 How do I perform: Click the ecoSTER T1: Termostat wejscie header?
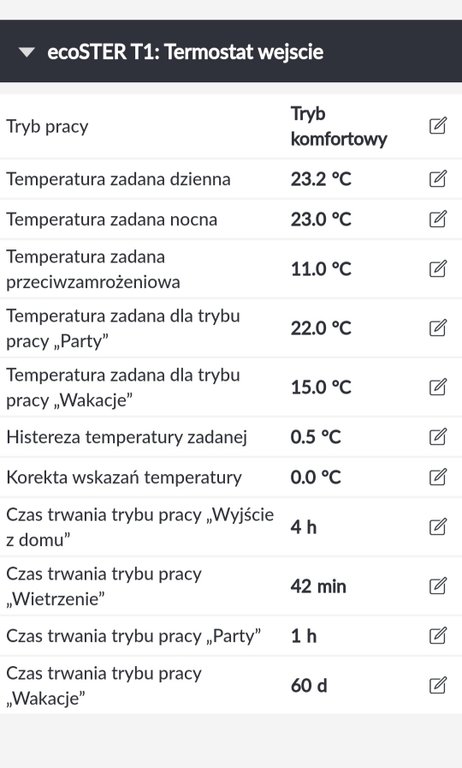pos(185,52)
